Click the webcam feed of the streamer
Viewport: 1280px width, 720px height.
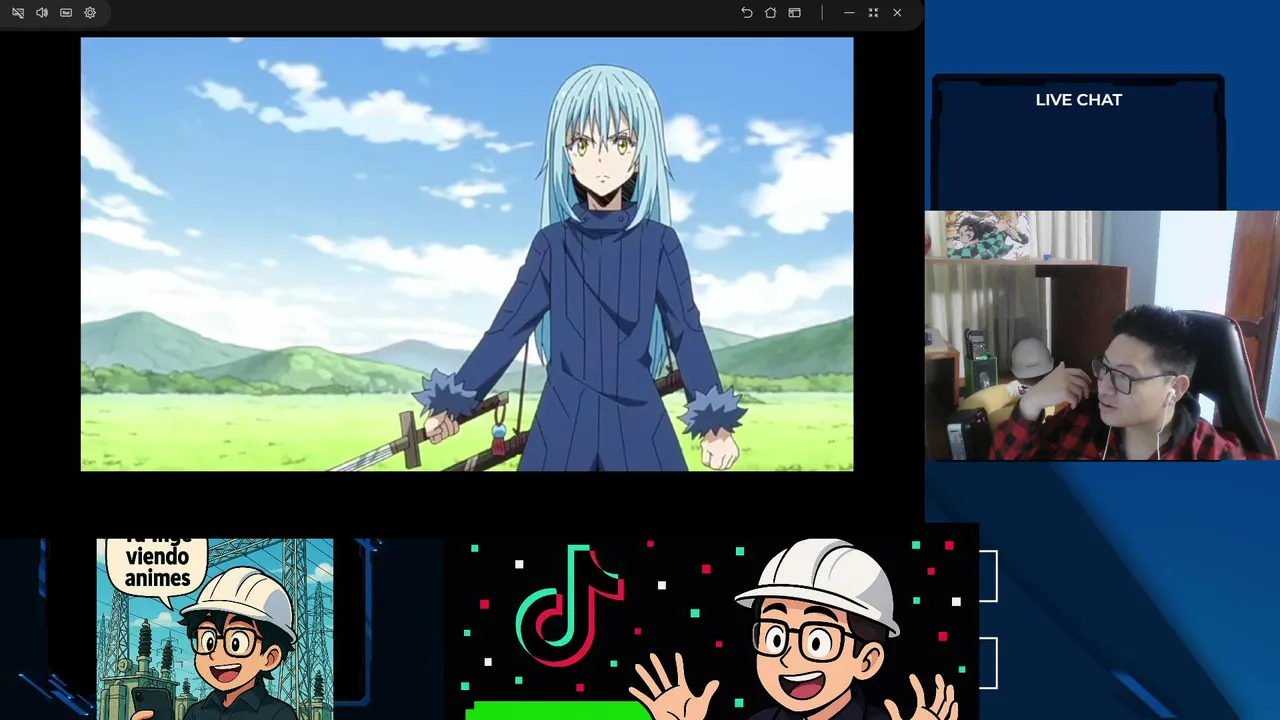click(x=1102, y=335)
